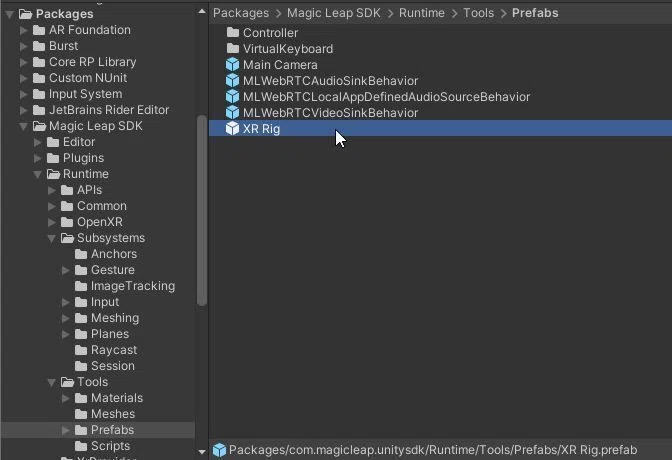
Task: Click the Controller folder icon in file list
Action: pos(233,32)
